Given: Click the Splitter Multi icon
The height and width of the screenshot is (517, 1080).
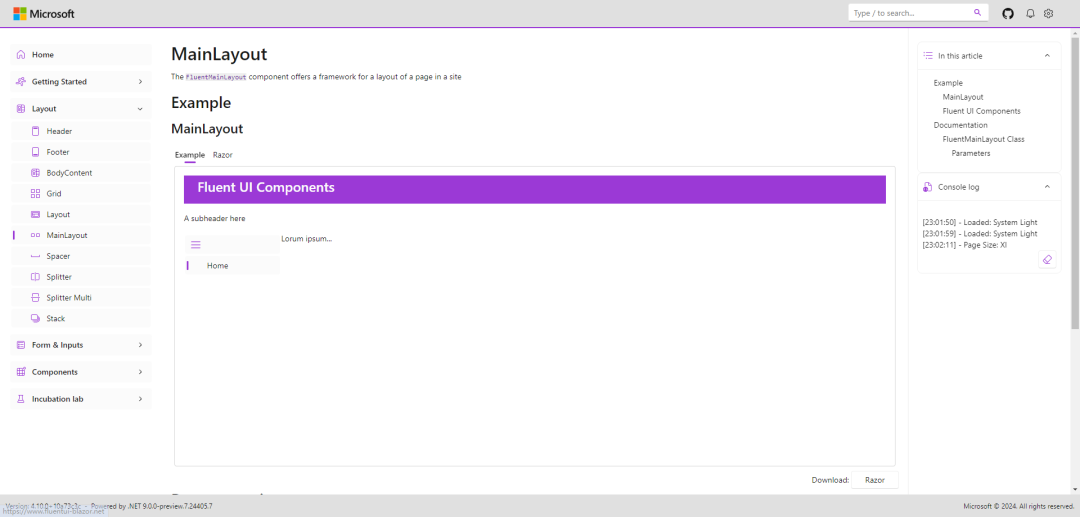Looking at the screenshot, I should click(x=36, y=297).
